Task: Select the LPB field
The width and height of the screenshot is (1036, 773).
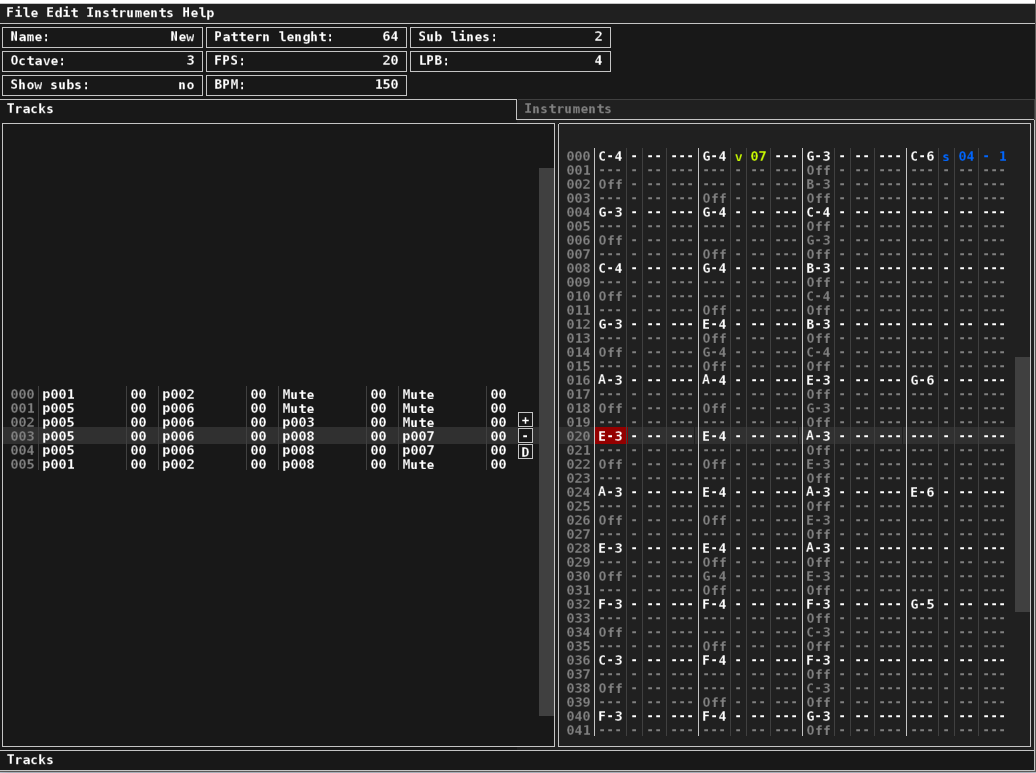Action: (x=510, y=61)
